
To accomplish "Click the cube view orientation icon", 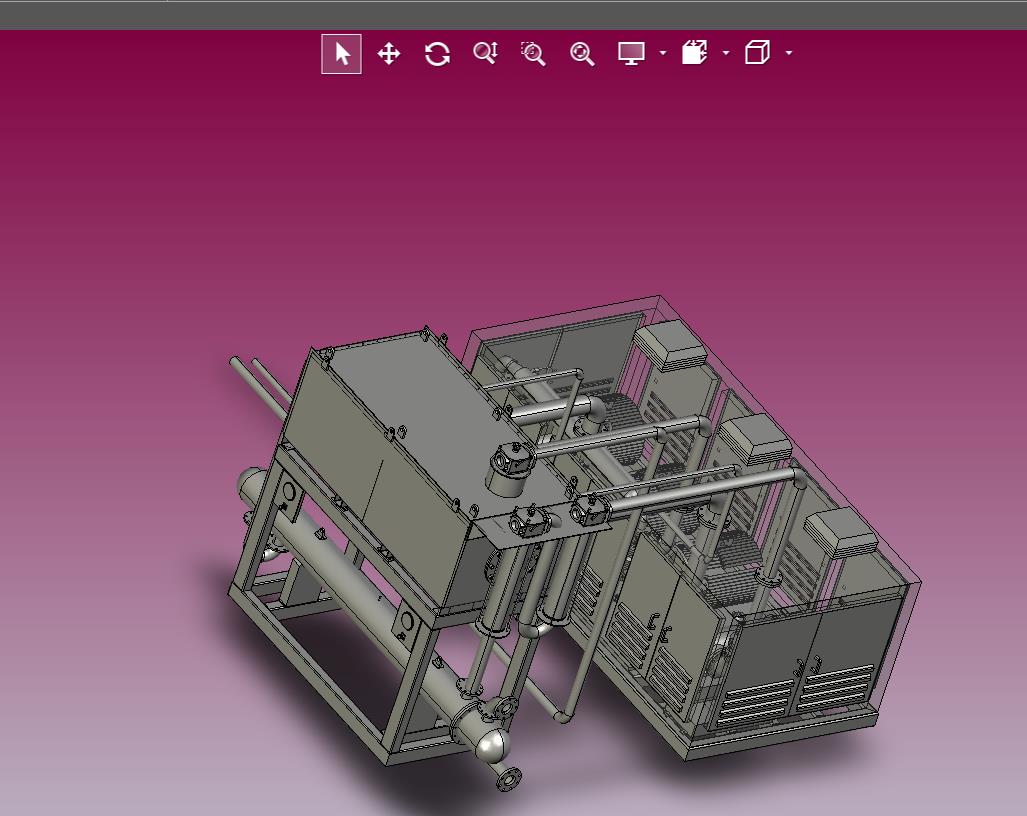I will point(757,52).
